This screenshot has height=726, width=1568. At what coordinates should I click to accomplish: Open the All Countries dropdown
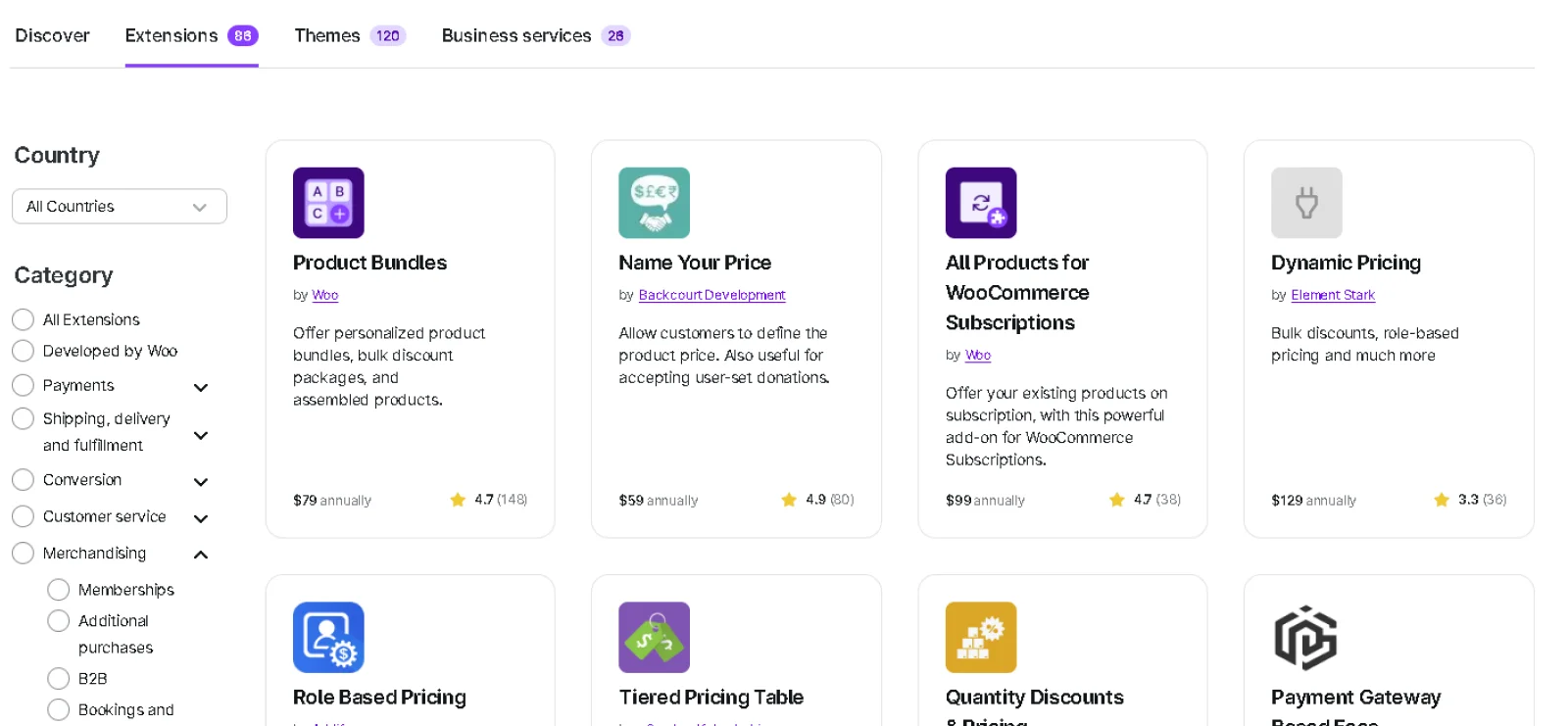pos(119,206)
